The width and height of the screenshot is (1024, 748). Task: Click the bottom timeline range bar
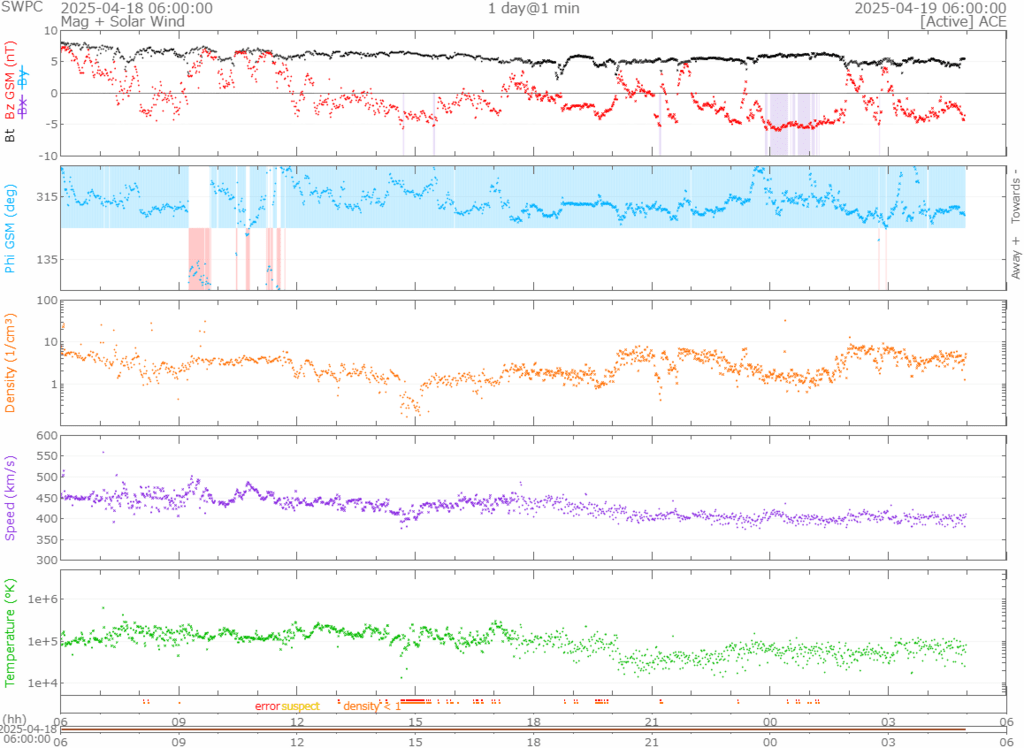[512, 729]
